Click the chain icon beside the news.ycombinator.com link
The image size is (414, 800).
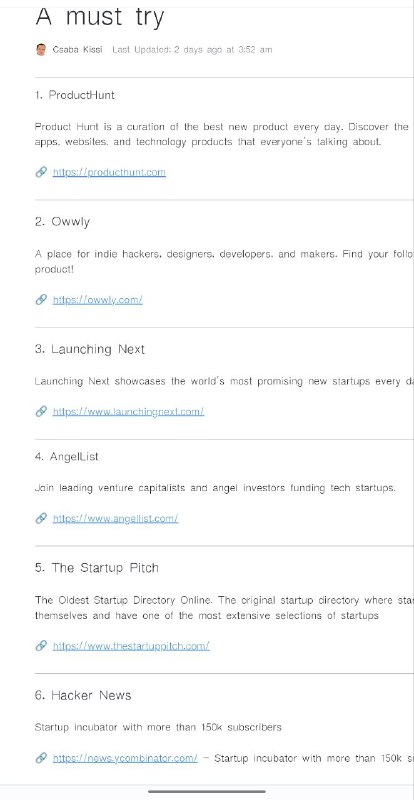point(41,758)
